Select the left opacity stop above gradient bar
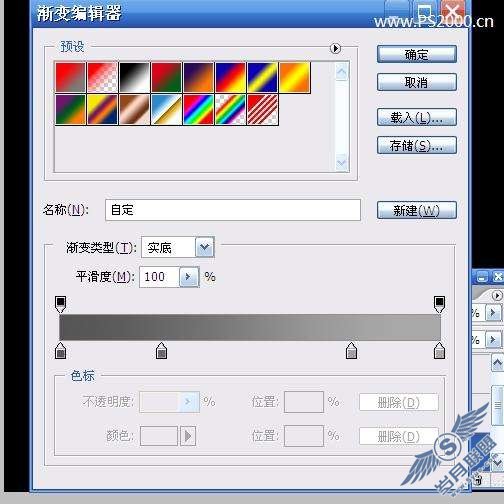This screenshot has width=504, height=504. [x=60, y=304]
